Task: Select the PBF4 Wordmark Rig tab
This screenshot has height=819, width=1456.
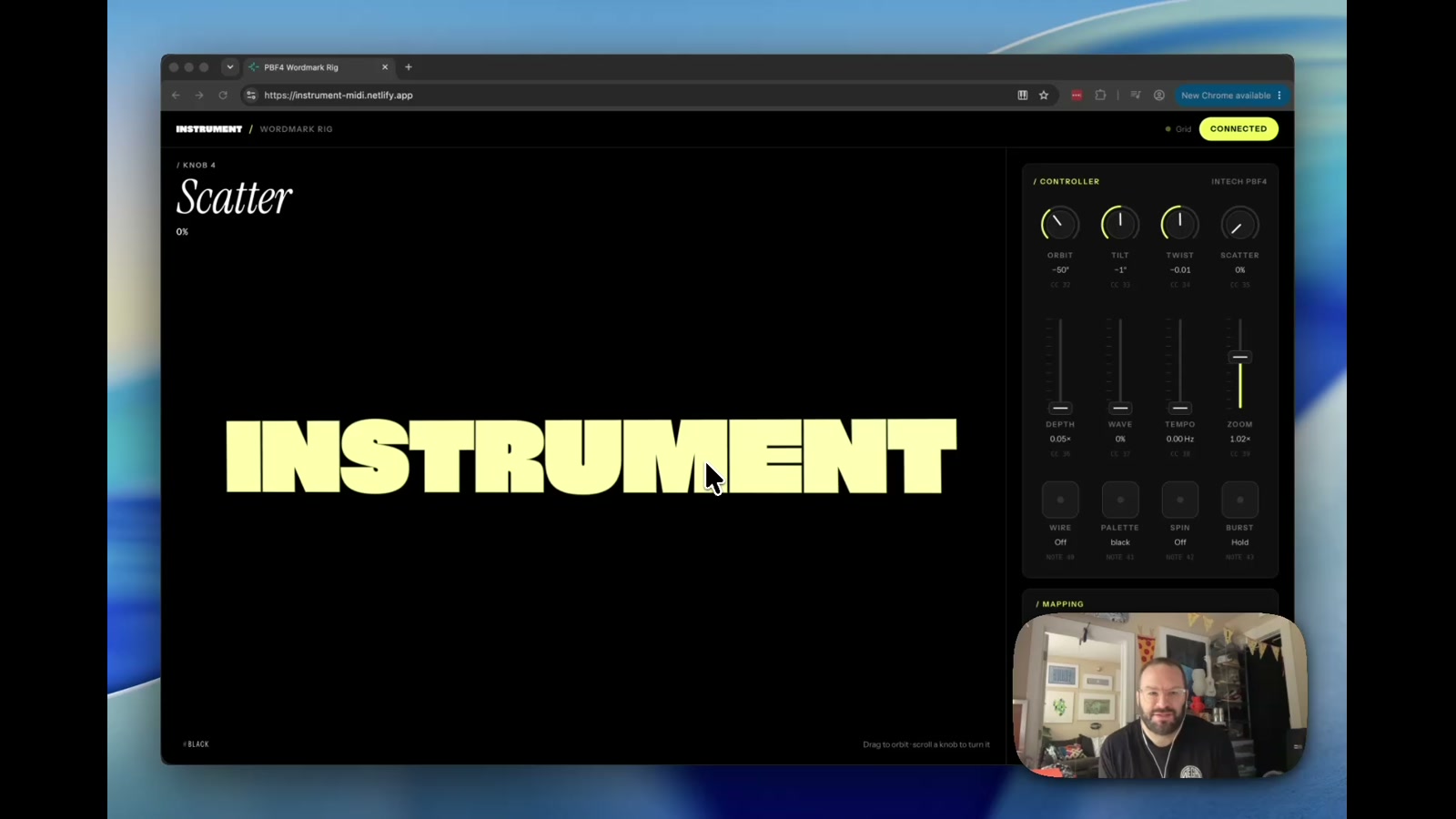Action: [318, 67]
